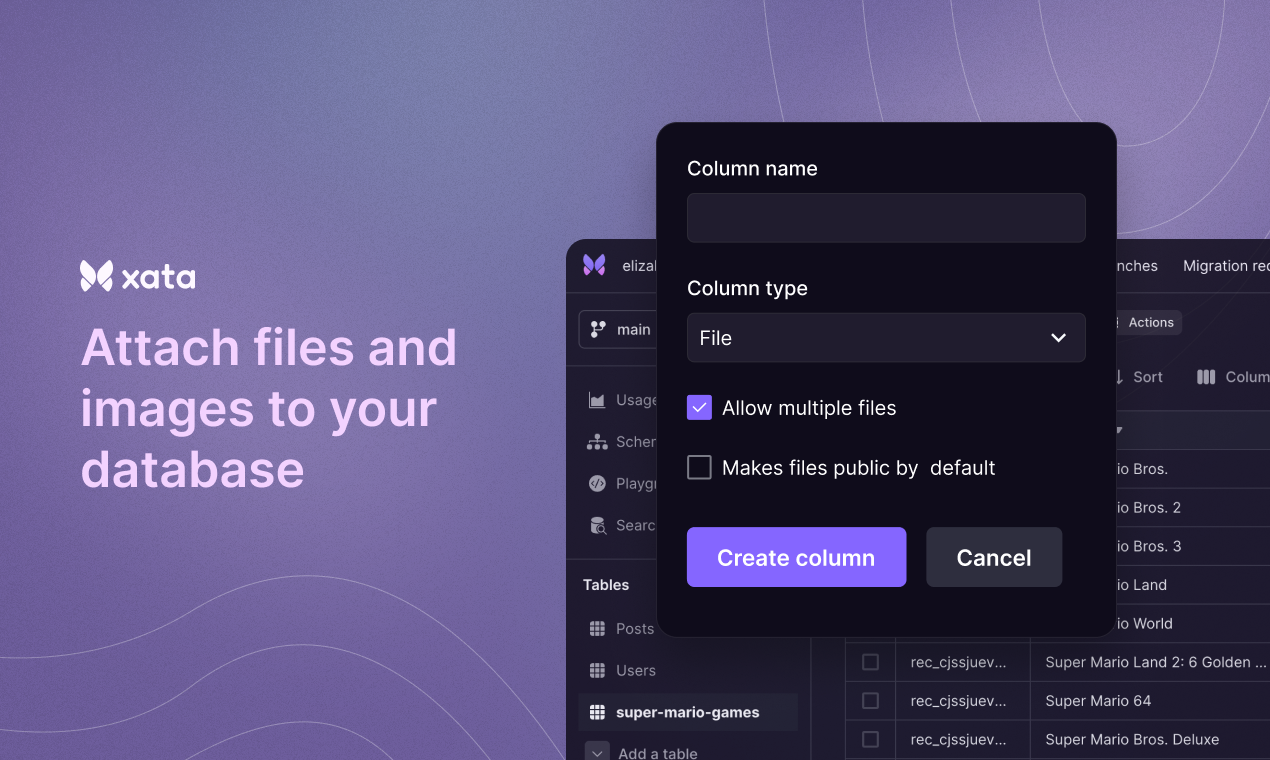The height and width of the screenshot is (760, 1270).
Task: Uncheck Allow multiple files checkbox
Action: pos(699,407)
